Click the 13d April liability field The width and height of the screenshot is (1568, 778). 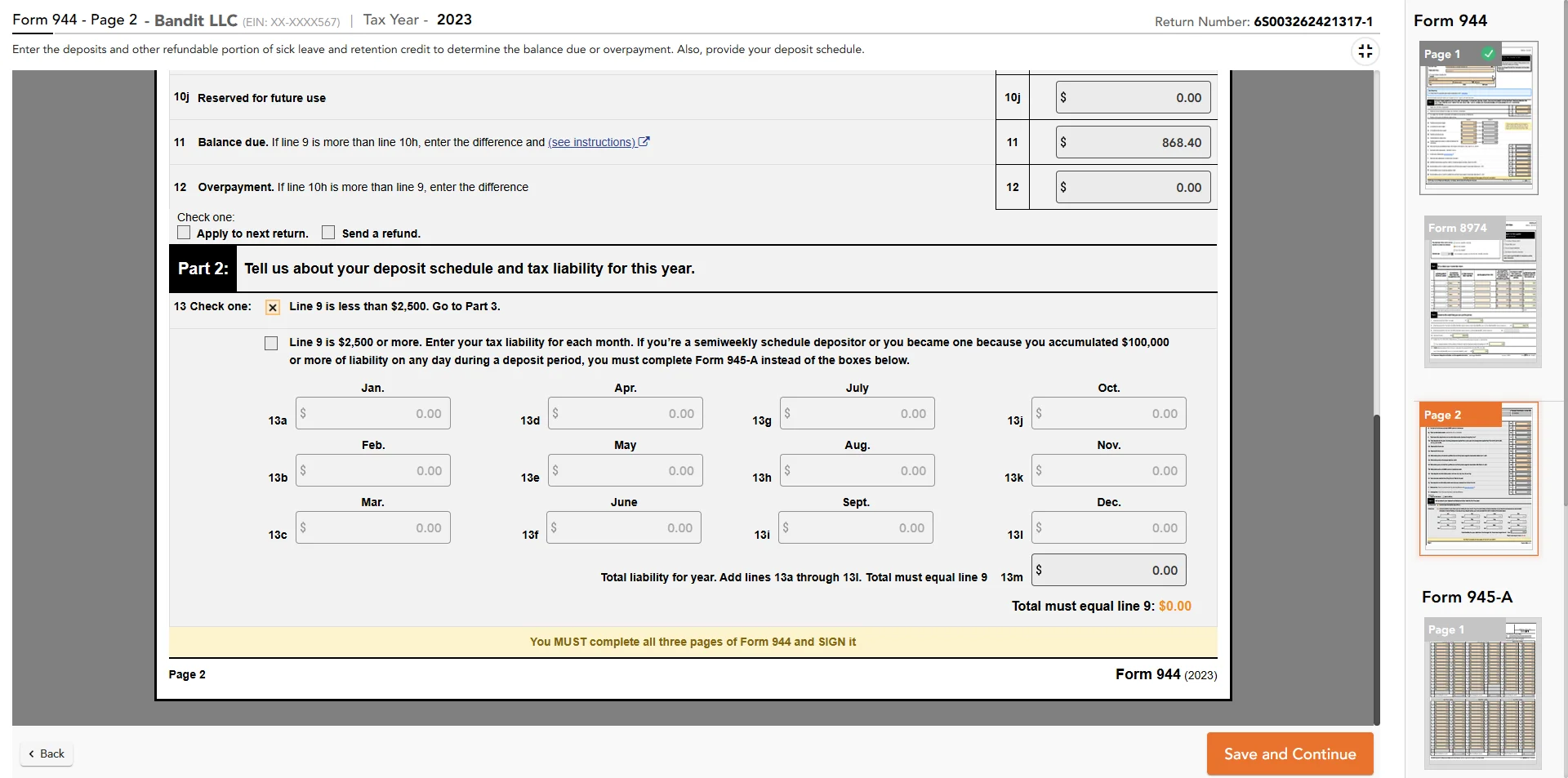[x=625, y=413]
